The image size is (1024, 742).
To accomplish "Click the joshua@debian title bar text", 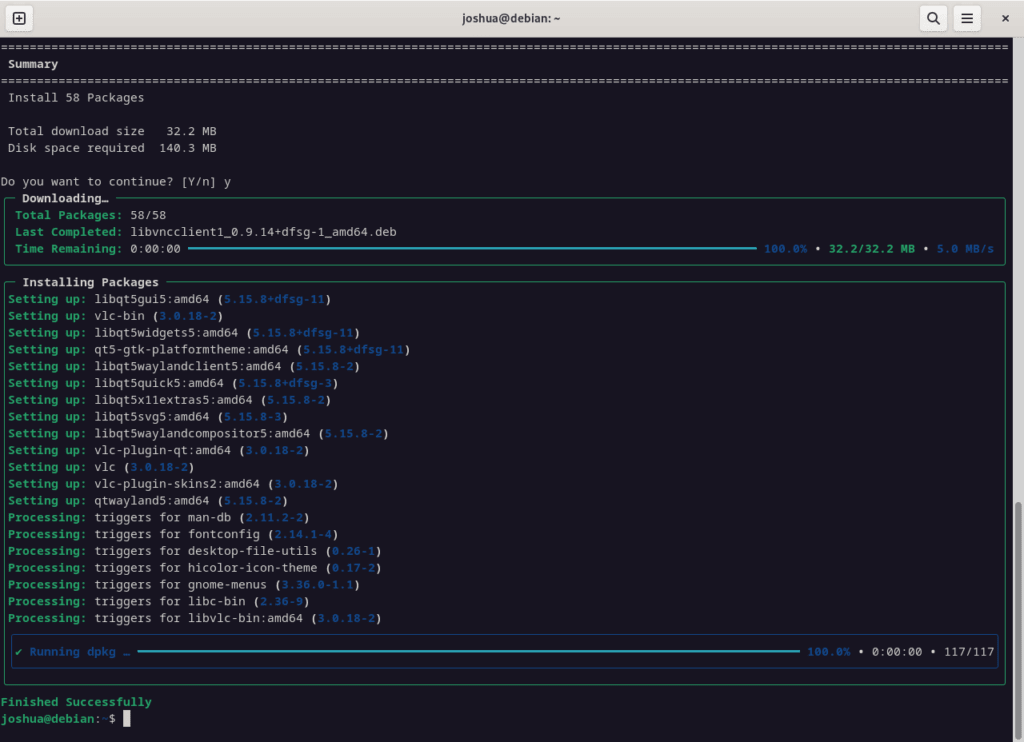I will point(512,17).
